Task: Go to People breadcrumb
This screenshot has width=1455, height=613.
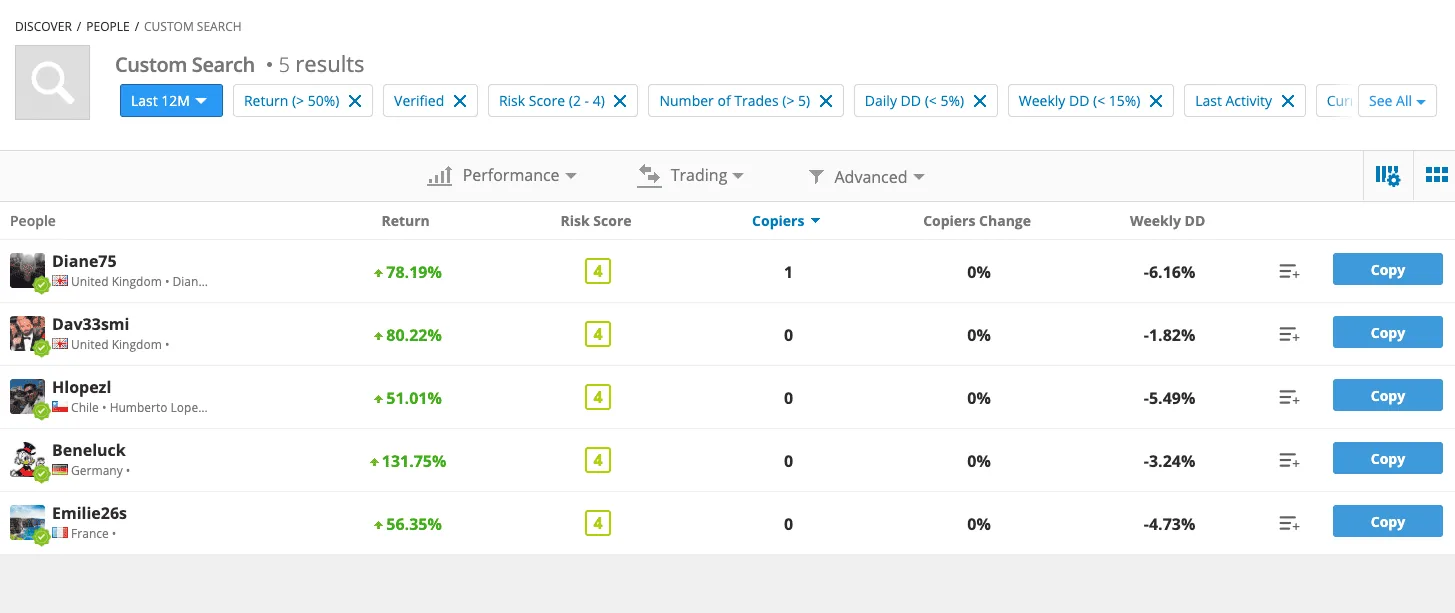Action: pyautogui.click(x=108, y=27)
